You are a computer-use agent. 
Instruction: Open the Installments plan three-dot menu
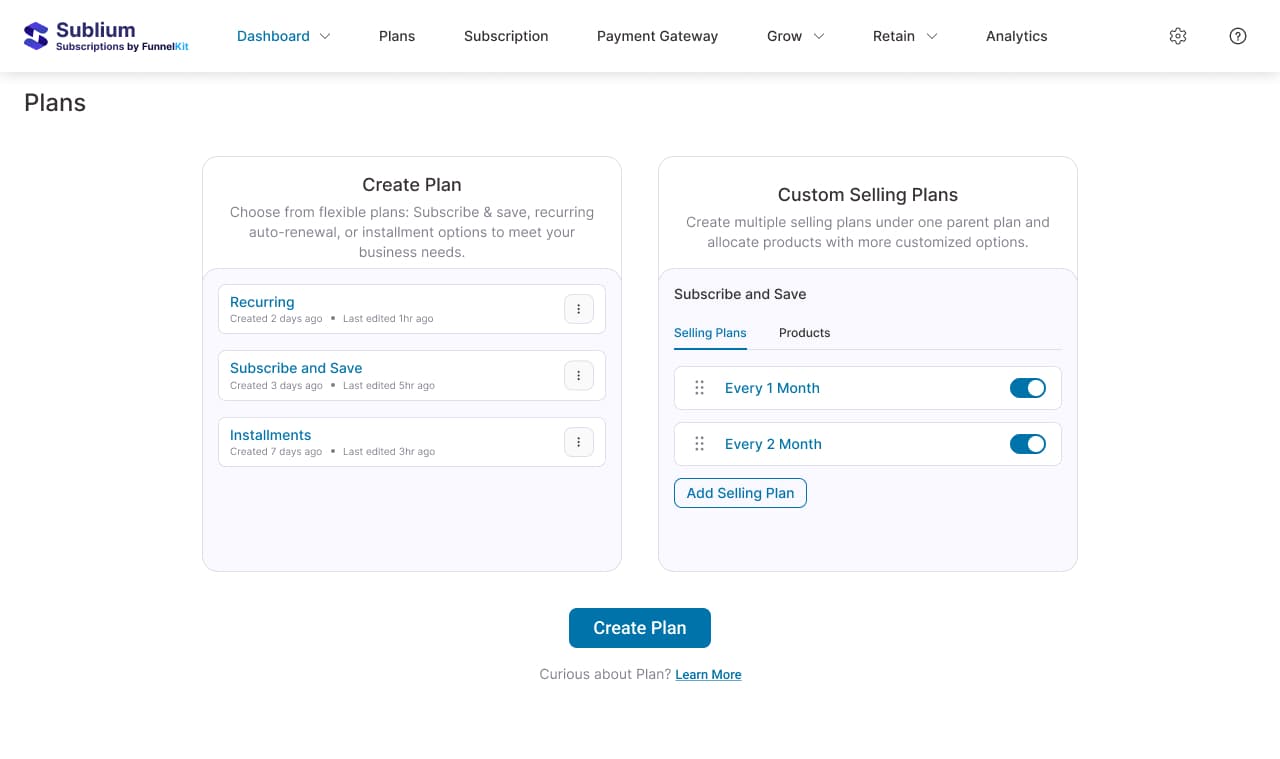tap(579, 442)
